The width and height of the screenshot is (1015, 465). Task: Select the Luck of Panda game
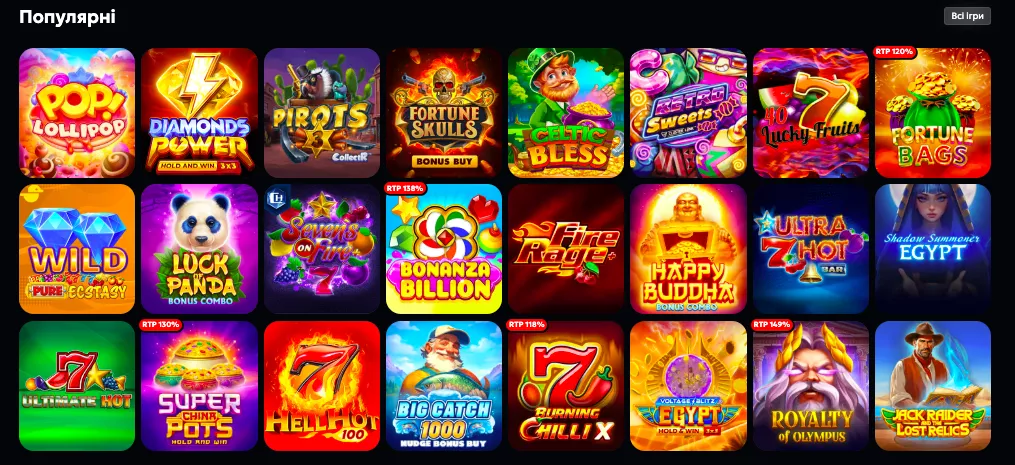click(x=199, y=249)
